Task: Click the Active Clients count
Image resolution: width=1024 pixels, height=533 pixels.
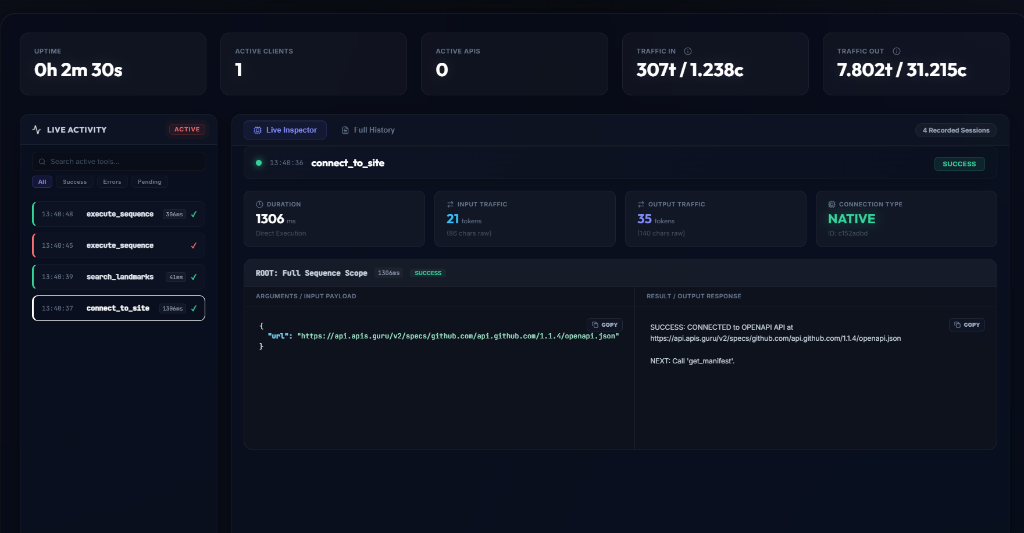Action: 238,70
